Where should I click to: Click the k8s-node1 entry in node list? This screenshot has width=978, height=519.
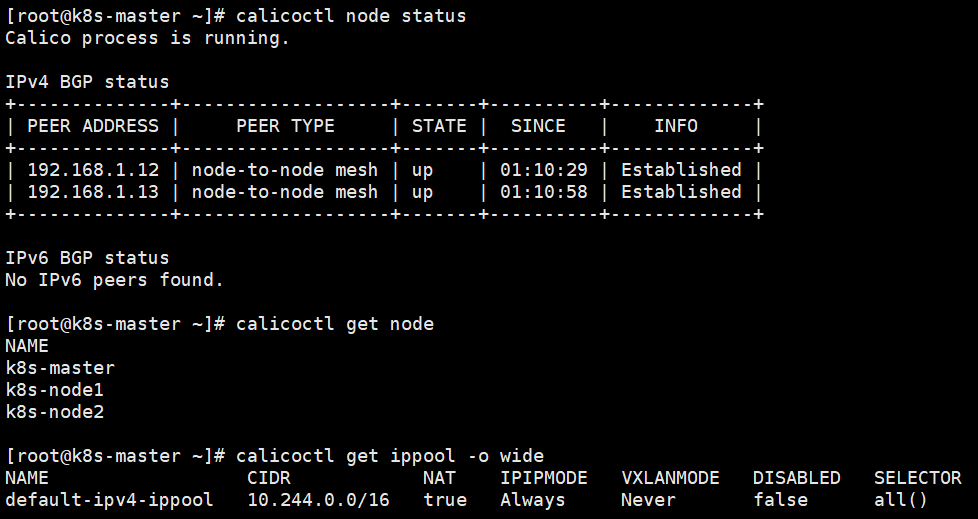[54, 390]
